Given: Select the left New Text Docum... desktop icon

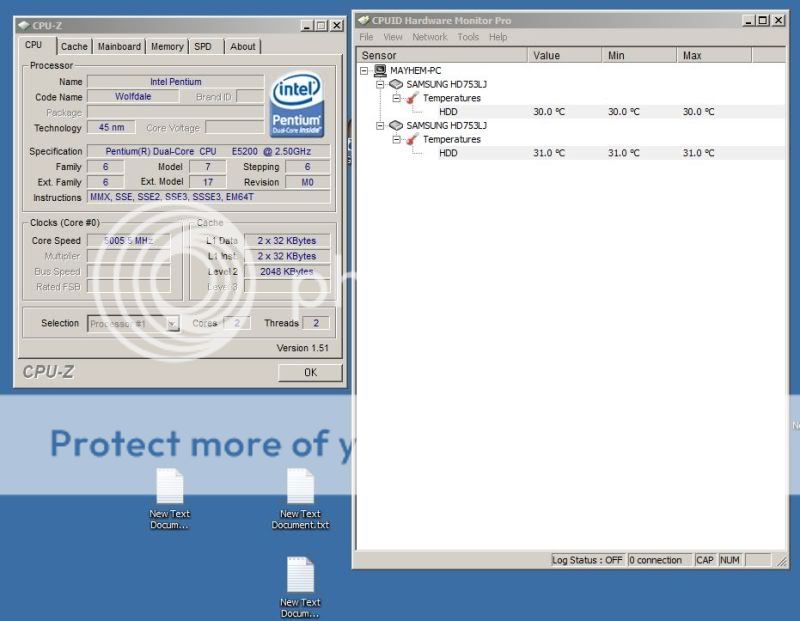Looking at the screenshot, I should (170, 499).
